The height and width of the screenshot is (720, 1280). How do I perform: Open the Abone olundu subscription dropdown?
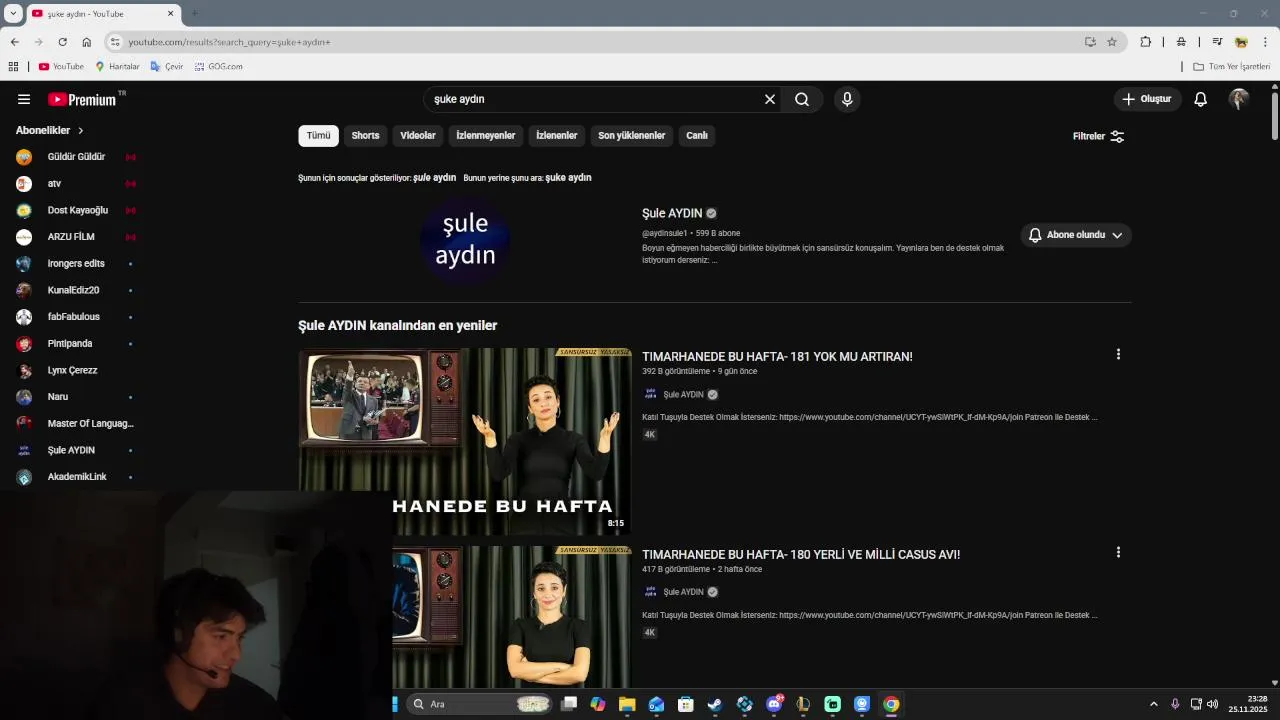coord(1076,235)
